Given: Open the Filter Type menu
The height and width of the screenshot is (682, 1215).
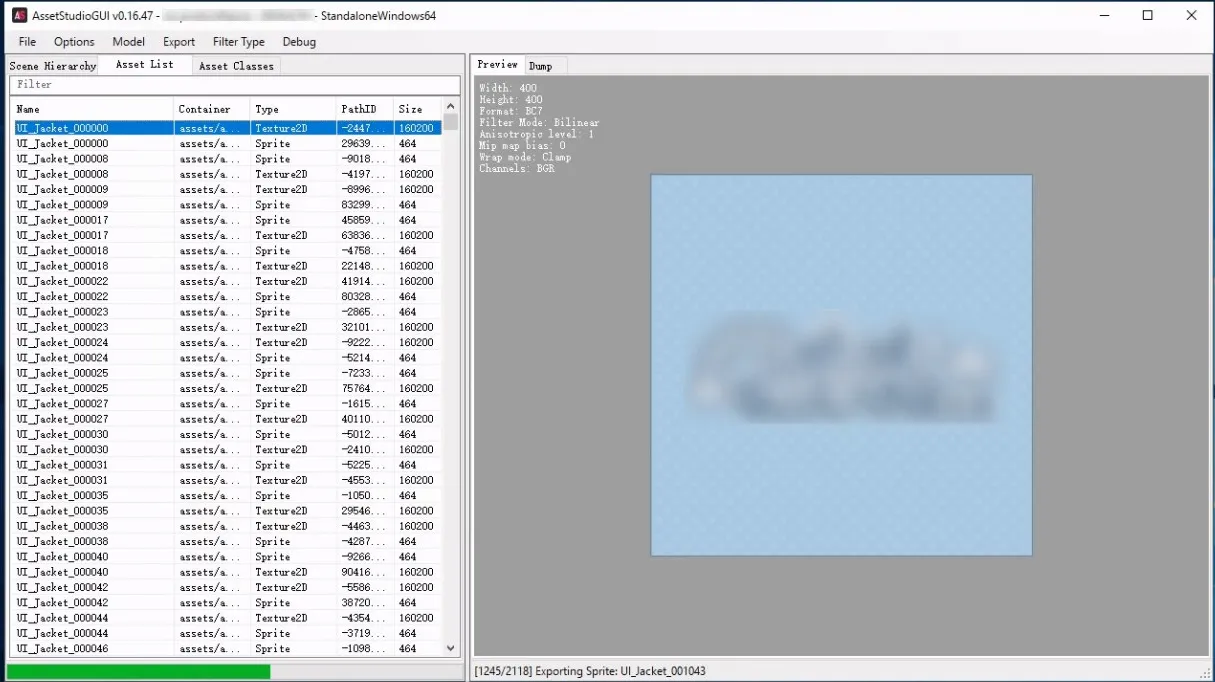Looking at the screenshot, I should [x=238, y=42].
